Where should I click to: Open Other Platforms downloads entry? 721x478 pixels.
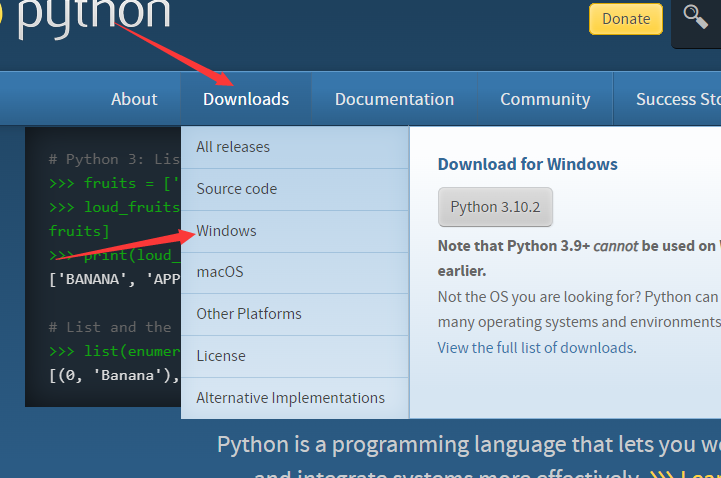click(249, 314)
